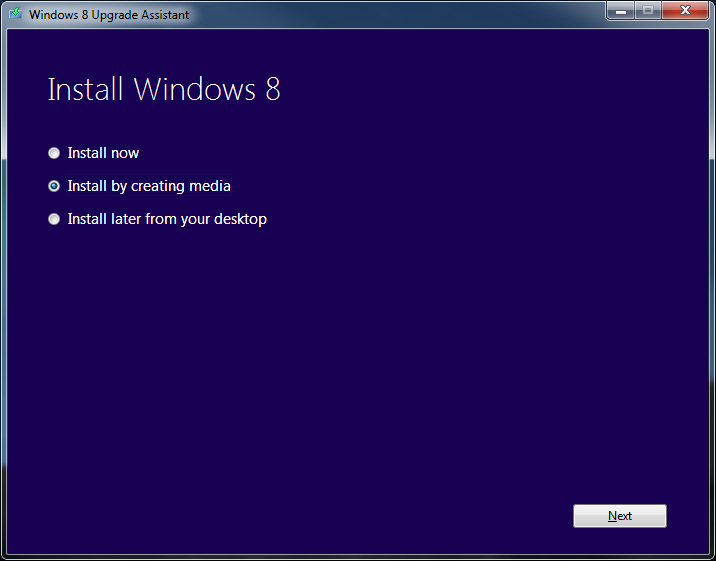Open the Upgrade Assistant title bar icon
This screenshot has height=561, width=716.
coord(16,14)
